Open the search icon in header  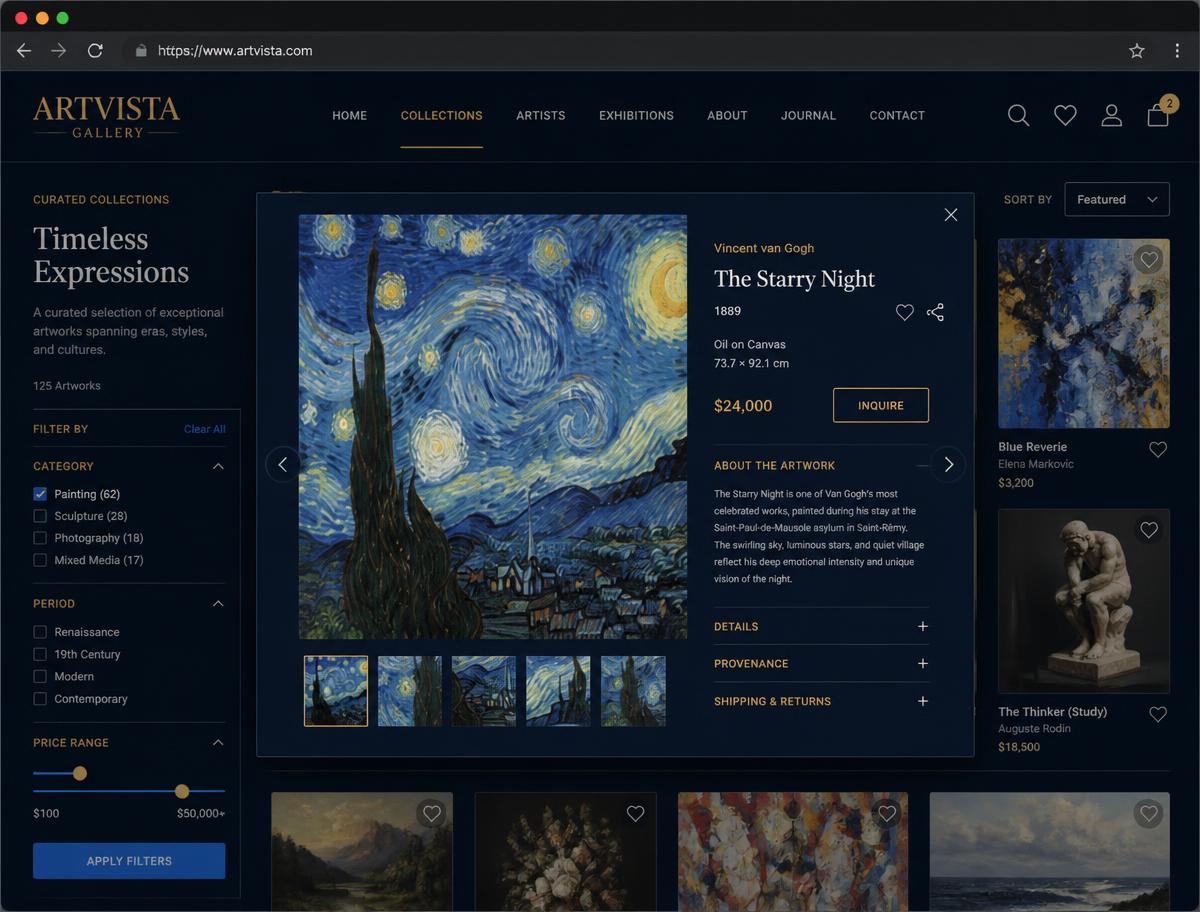tap(1018, 115)
